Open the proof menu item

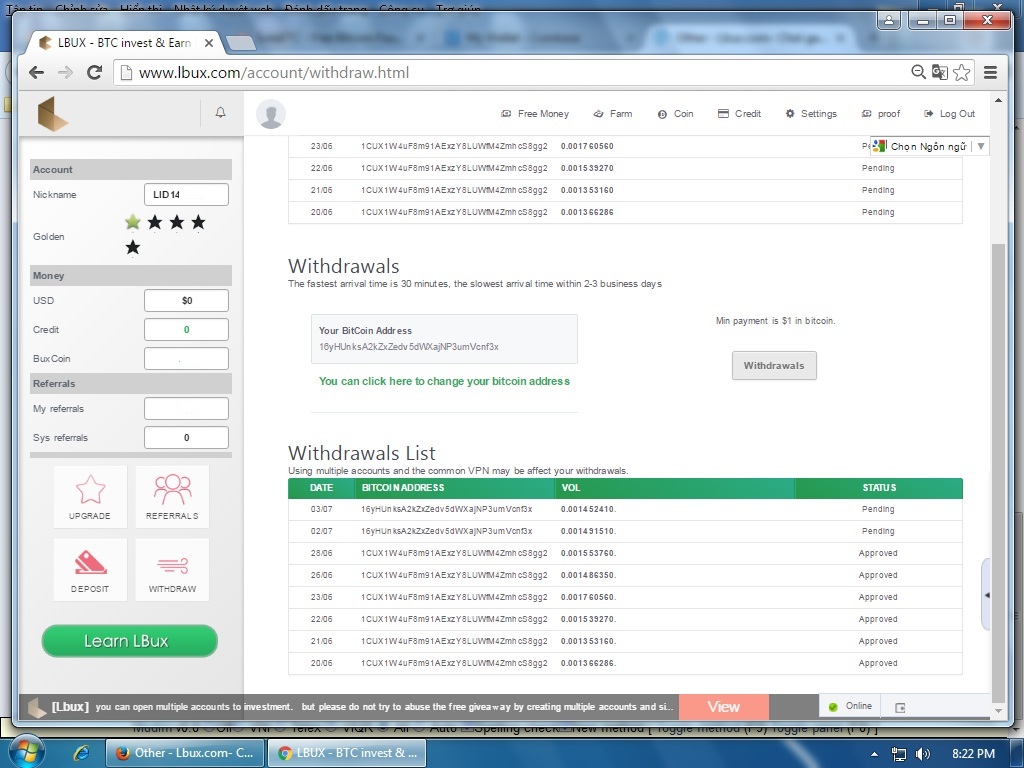881,114
